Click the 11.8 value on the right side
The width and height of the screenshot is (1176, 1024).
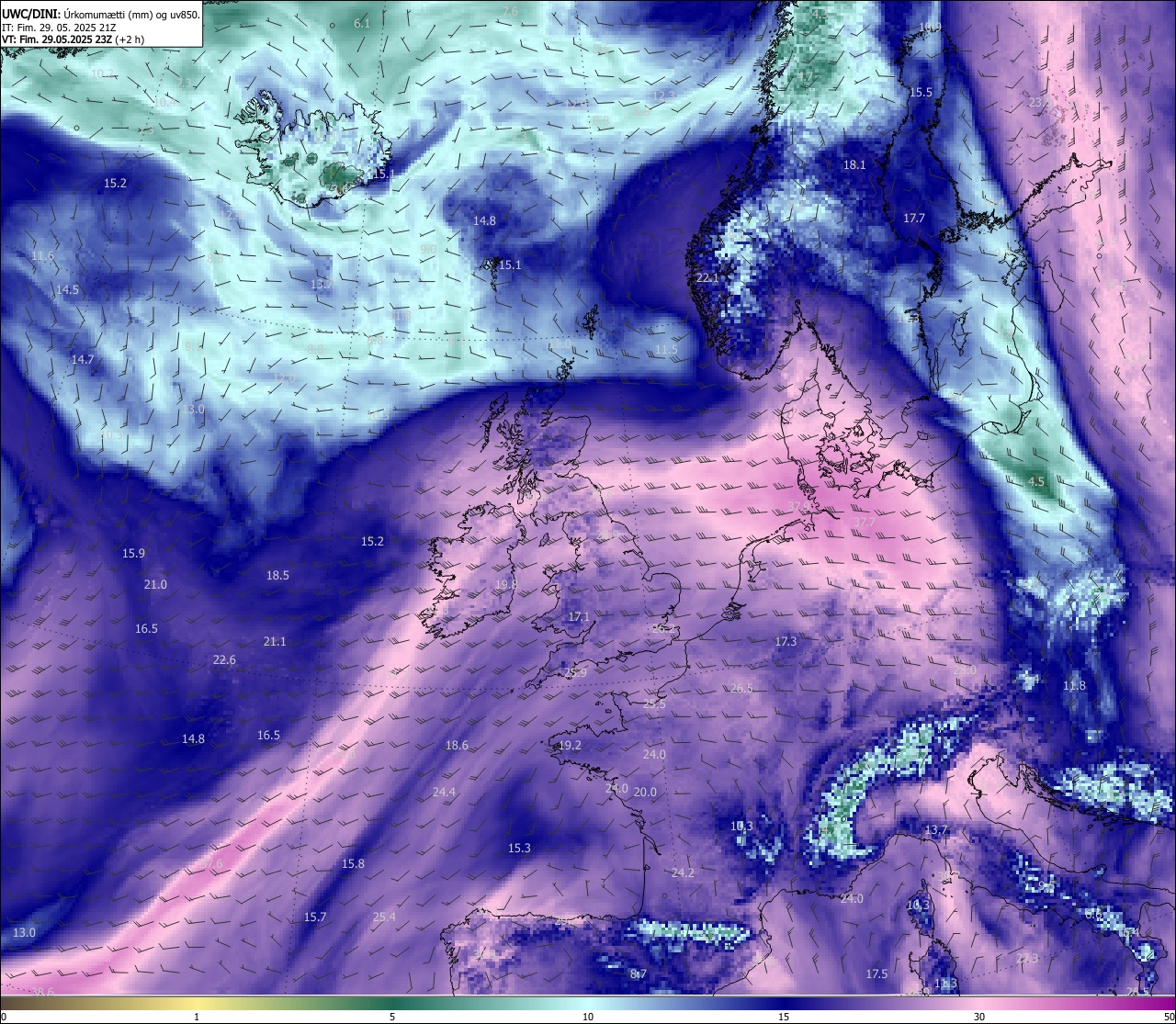pyautogui.click(x=1074, y=685)
